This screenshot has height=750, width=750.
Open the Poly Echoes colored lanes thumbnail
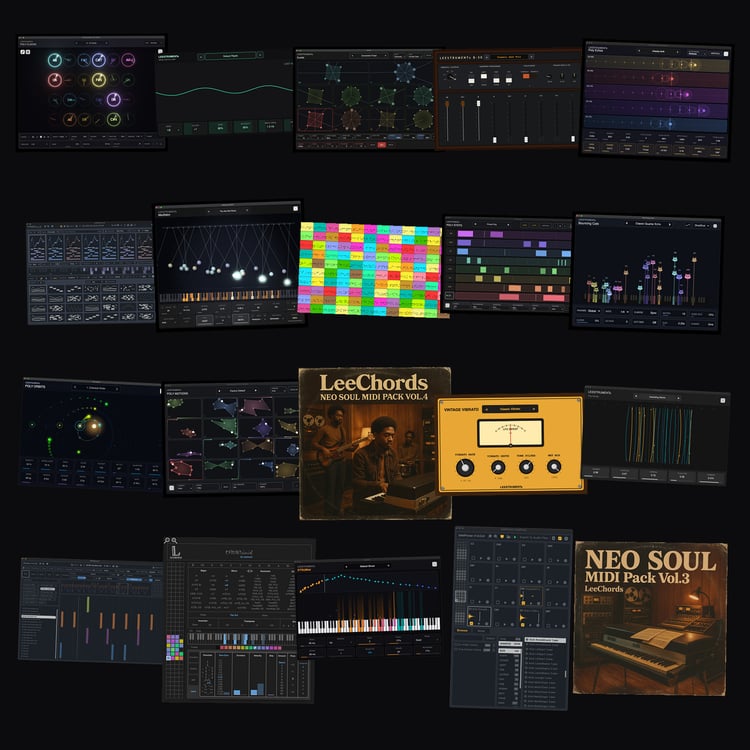pyautogui.click(x=655, y=100)
